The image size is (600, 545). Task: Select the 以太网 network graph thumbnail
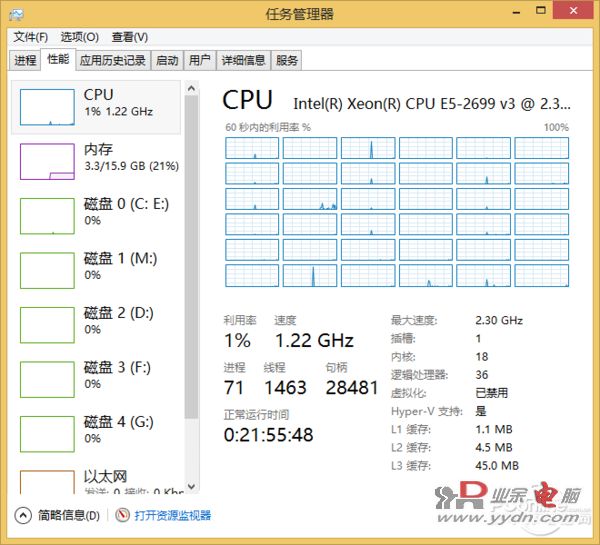(47, 482)
